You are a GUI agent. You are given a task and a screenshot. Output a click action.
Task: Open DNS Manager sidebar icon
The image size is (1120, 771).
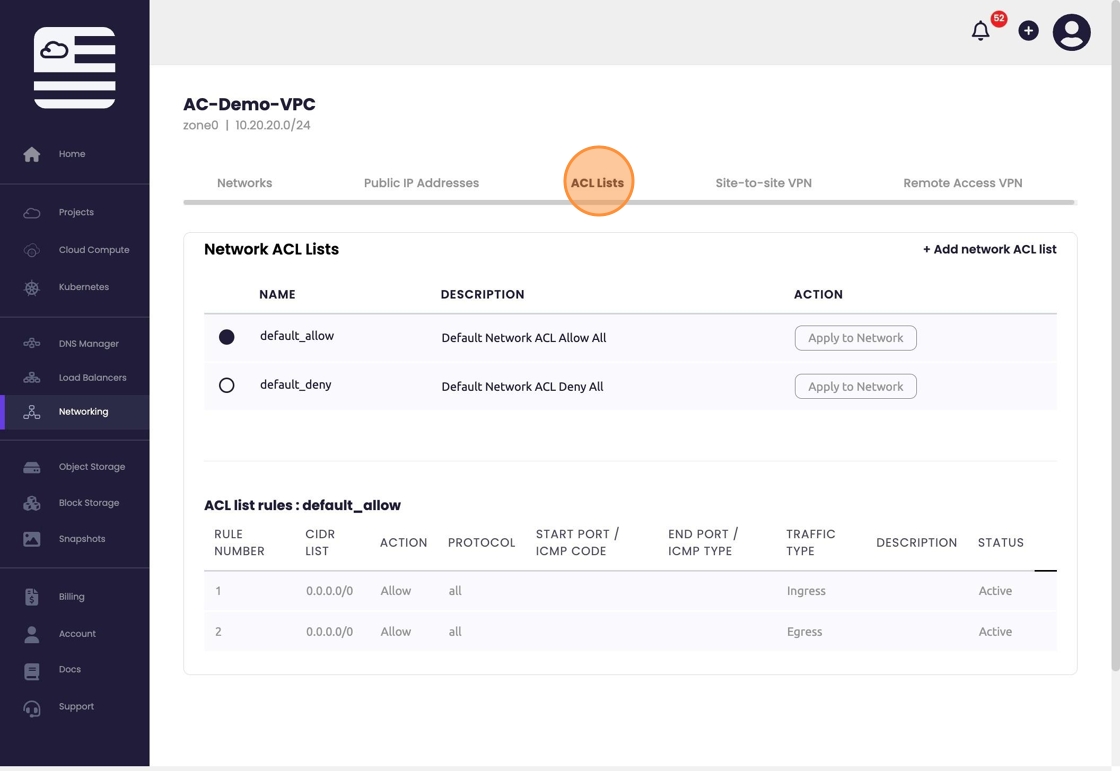[32, 344]
